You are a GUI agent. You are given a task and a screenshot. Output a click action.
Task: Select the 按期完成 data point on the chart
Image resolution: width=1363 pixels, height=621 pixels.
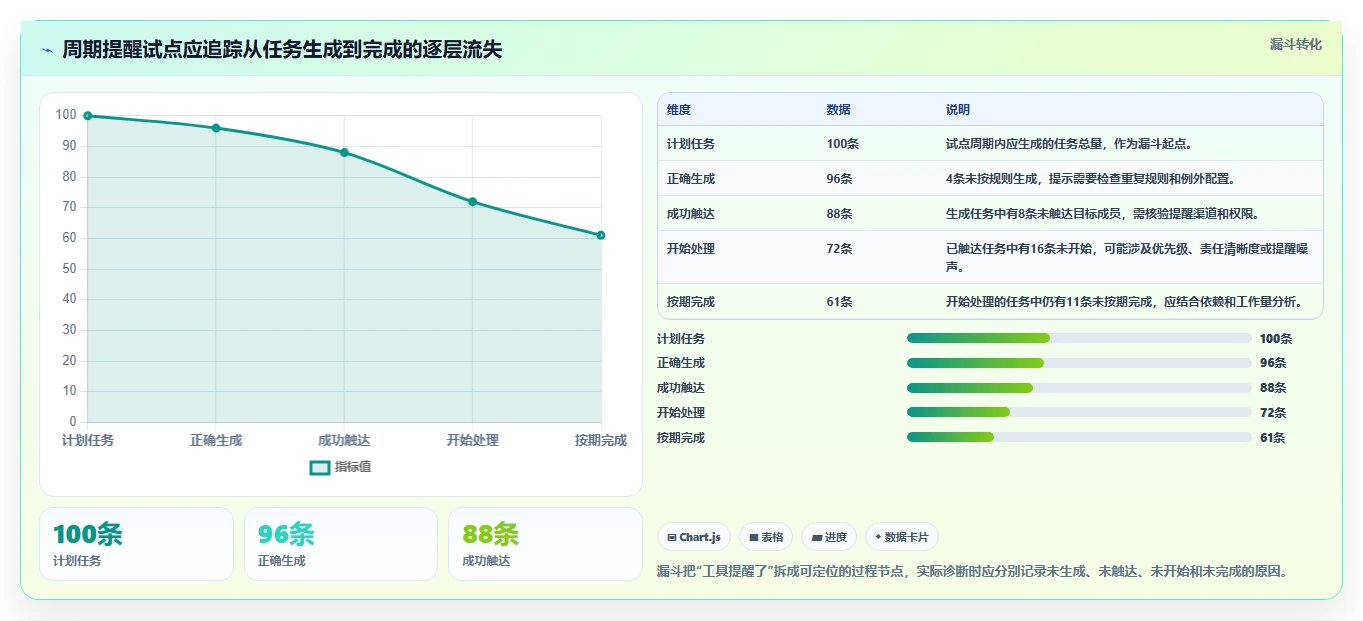(x=601, y=235)
